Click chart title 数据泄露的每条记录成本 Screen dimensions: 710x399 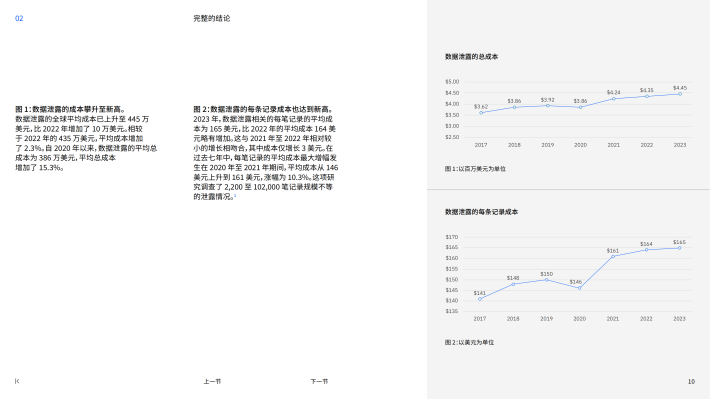(481, 212)
